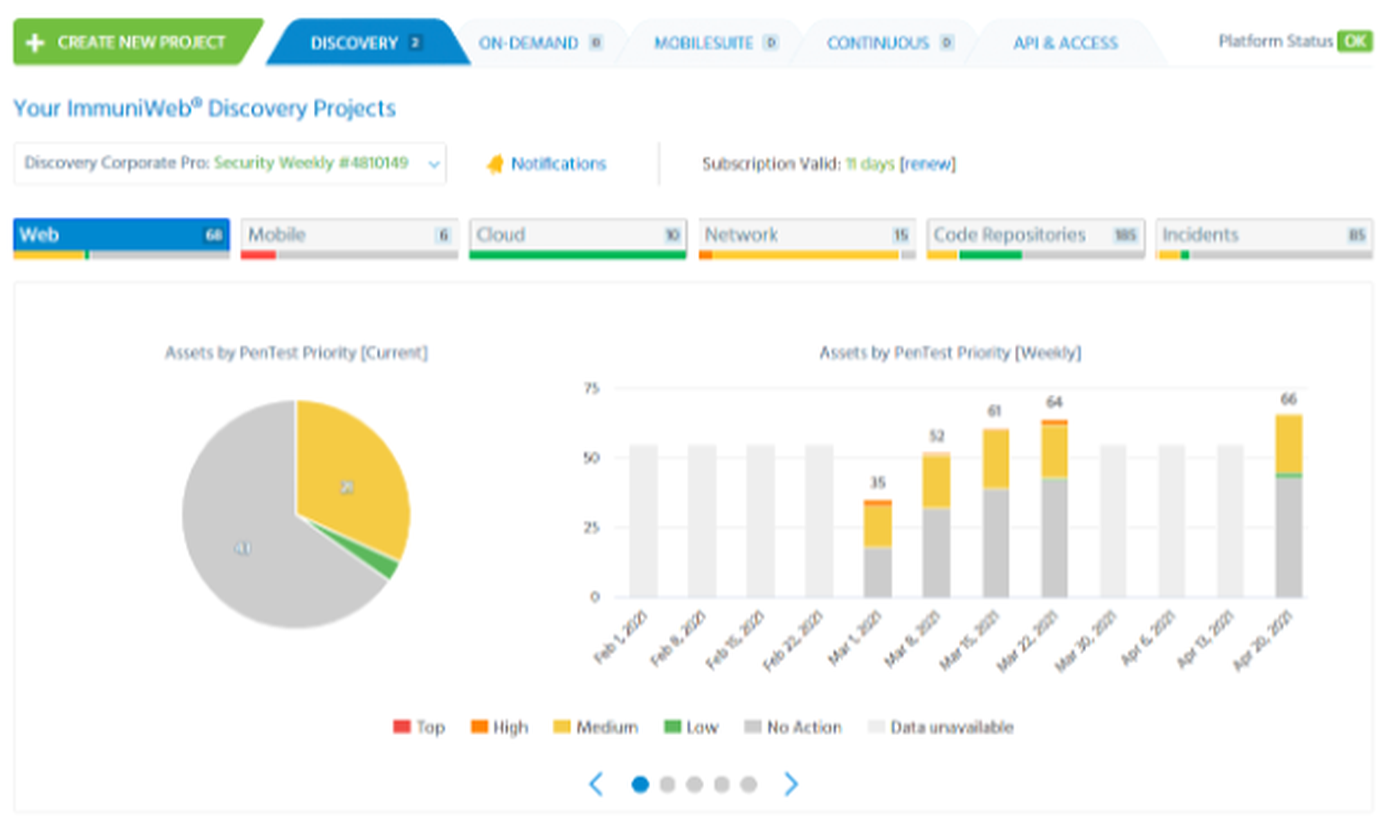The image size is (1400, 840).
Task: Click the yellow Medium pie slice
Action: (x=350, y=480)
